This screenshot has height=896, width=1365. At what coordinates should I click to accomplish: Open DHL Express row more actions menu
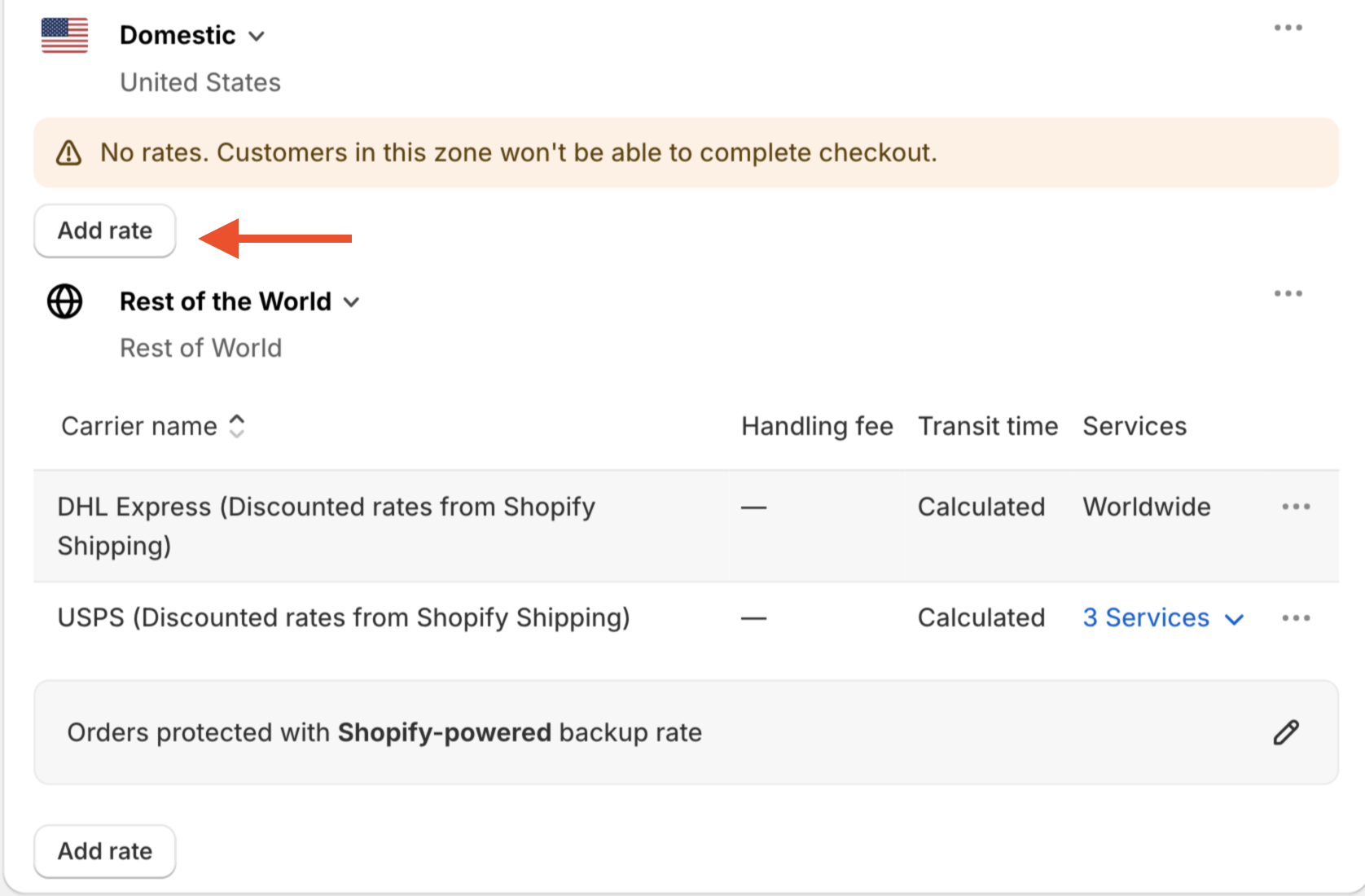(1295, 507)
